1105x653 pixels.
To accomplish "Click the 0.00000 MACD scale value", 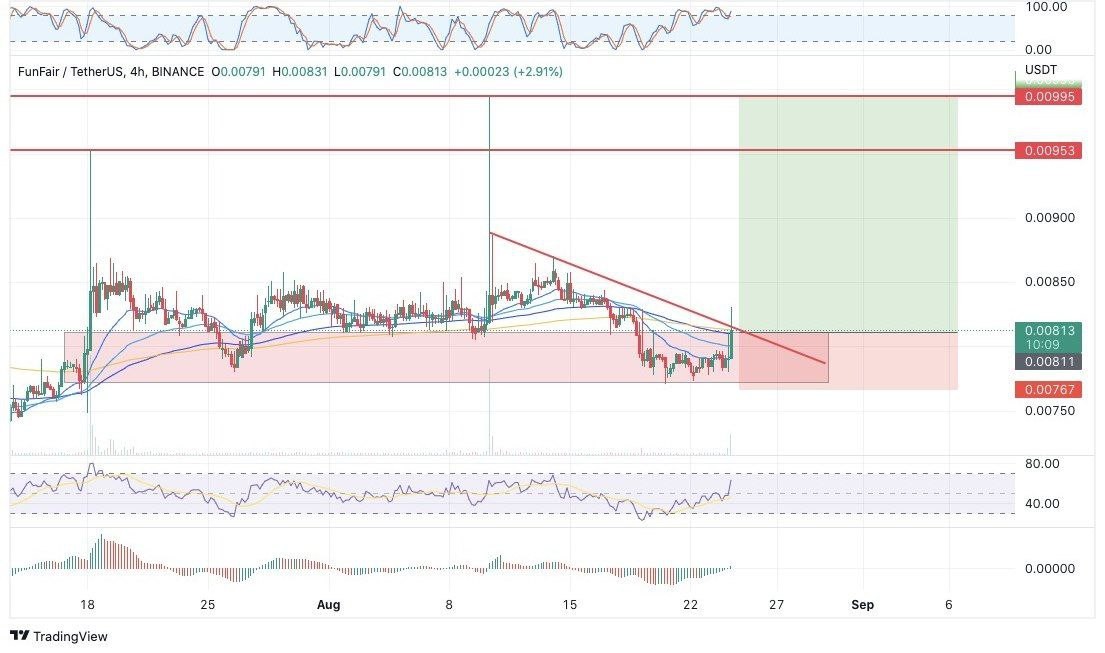I will point(1049,568).
